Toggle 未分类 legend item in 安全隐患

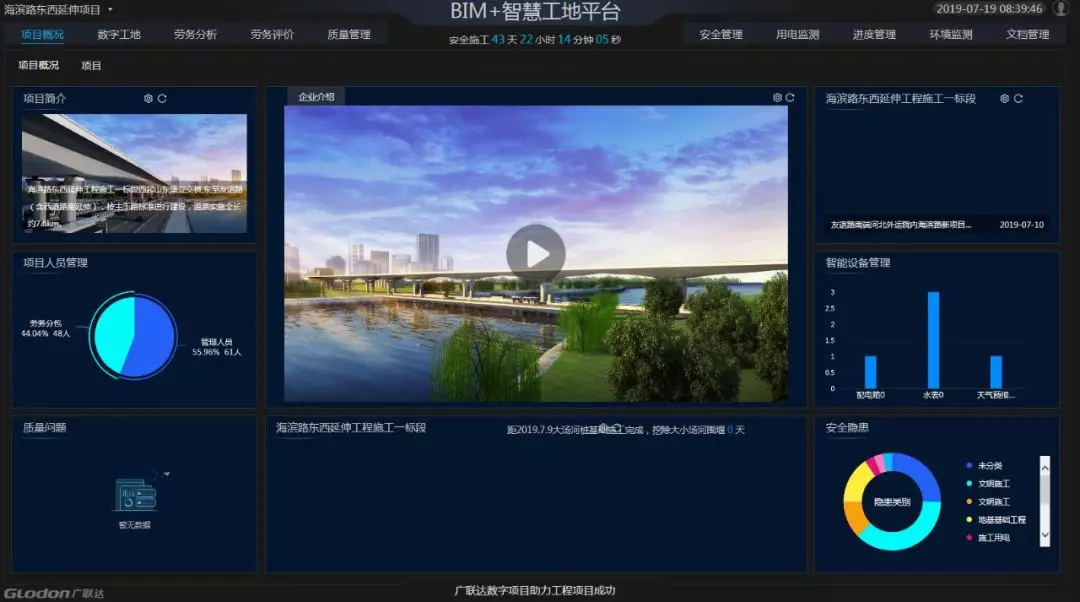point(989,466)
